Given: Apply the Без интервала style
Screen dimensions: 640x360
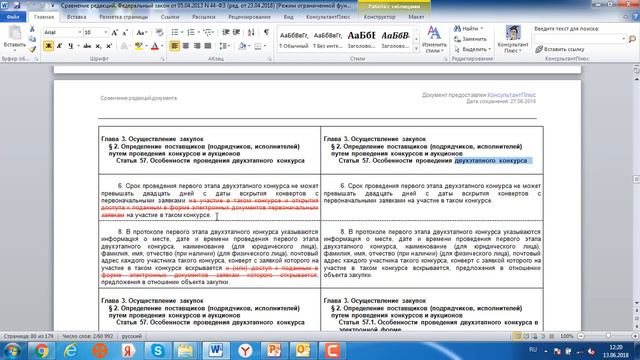Looking at the screenshot, I should 327,40.
